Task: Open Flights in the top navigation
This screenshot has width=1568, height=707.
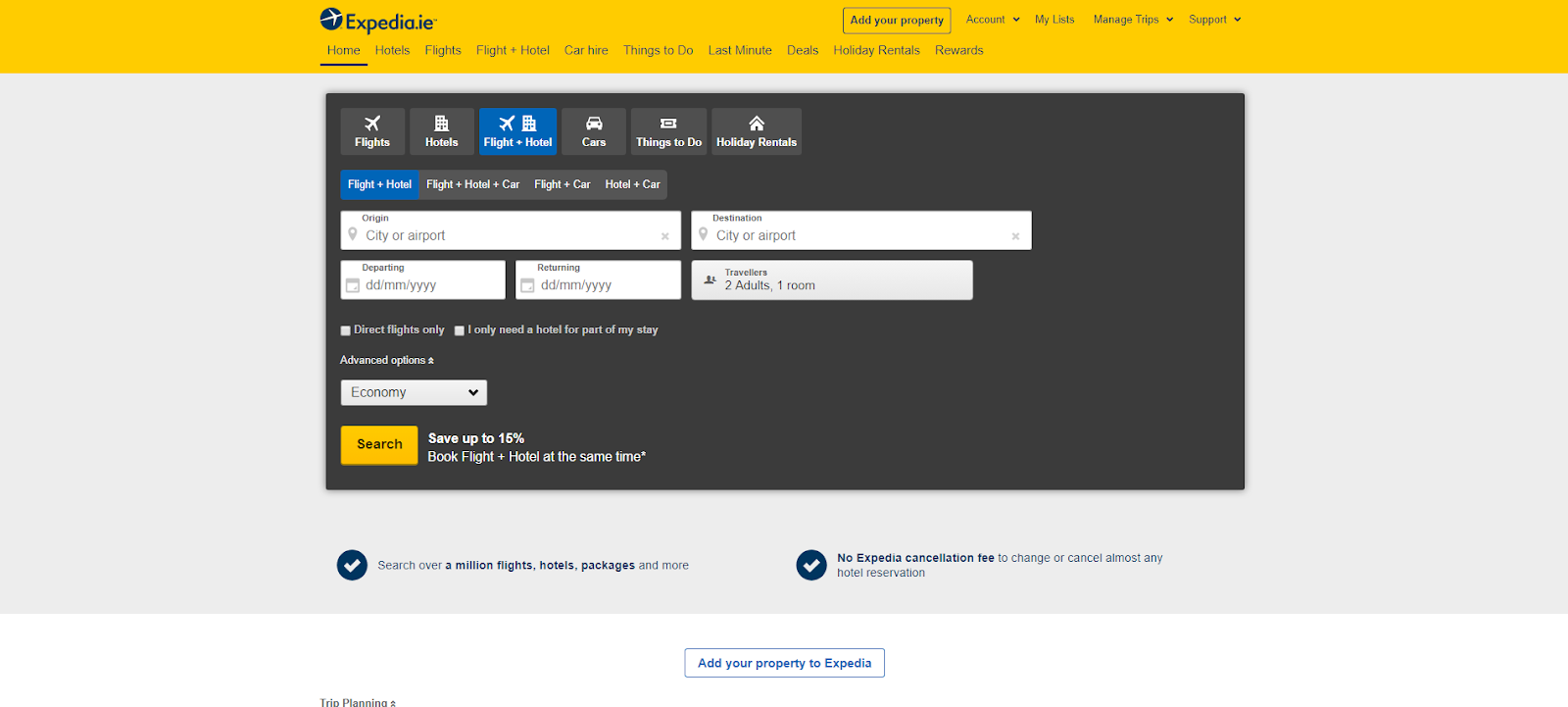Action: 443,50
